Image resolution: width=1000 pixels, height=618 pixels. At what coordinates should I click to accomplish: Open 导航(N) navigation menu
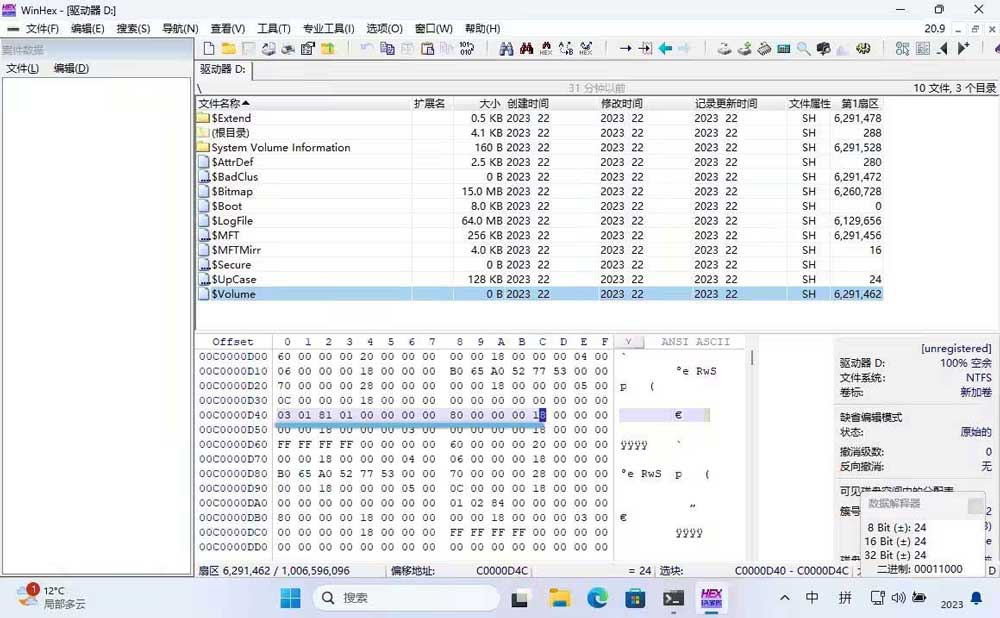coord(180,29)
